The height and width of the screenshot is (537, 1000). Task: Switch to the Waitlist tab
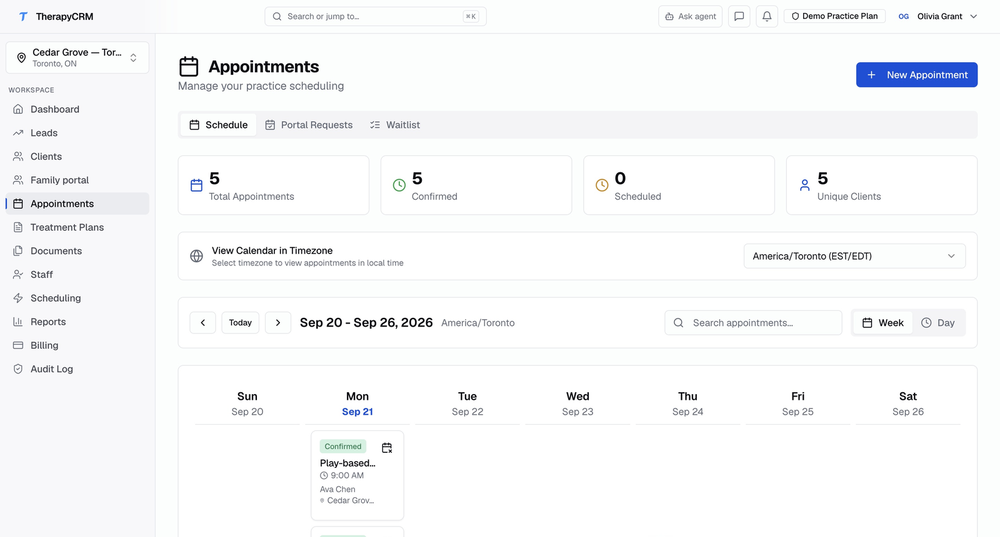click(395, 125)
